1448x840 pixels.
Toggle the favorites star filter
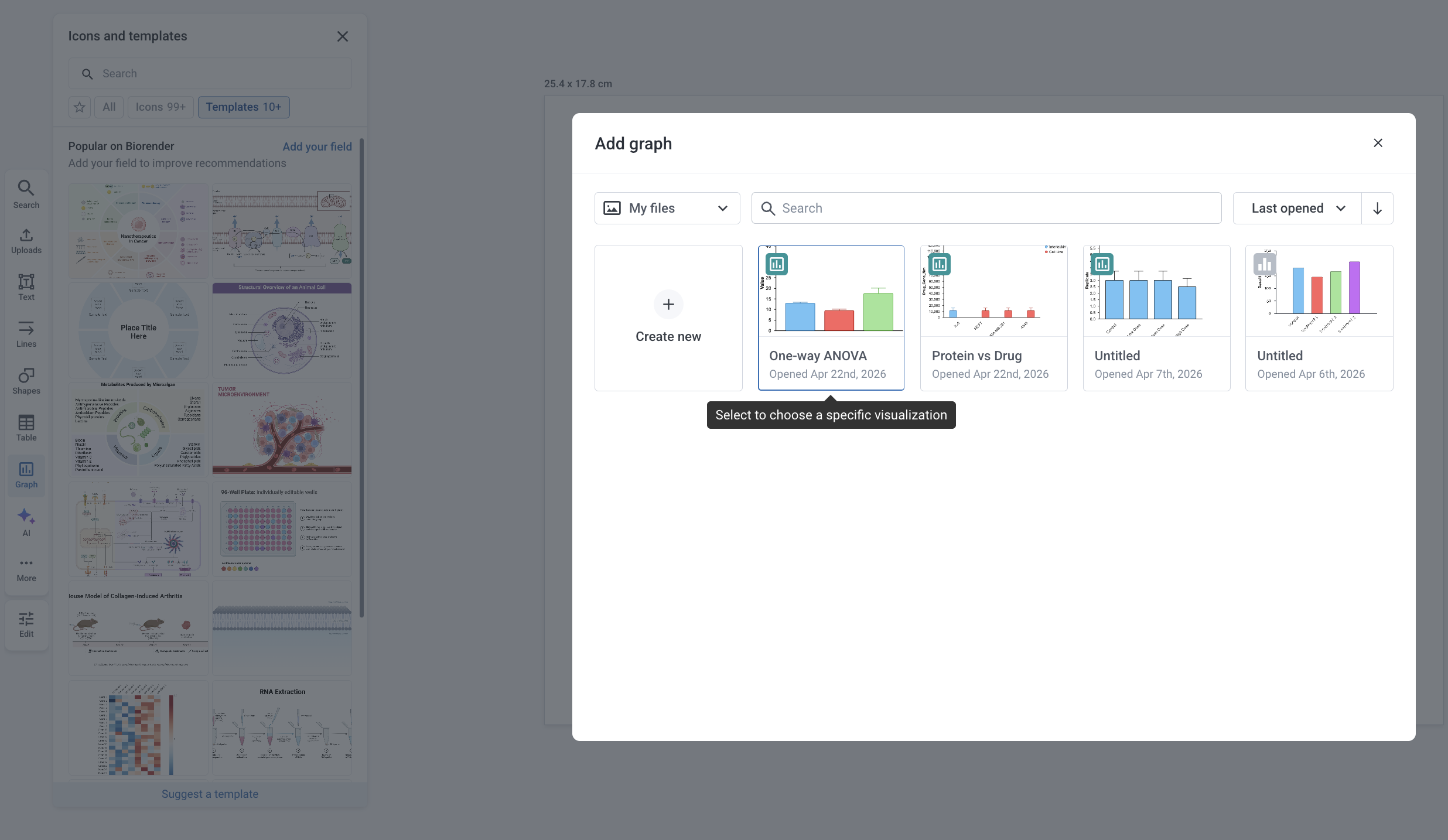(80, 107)
